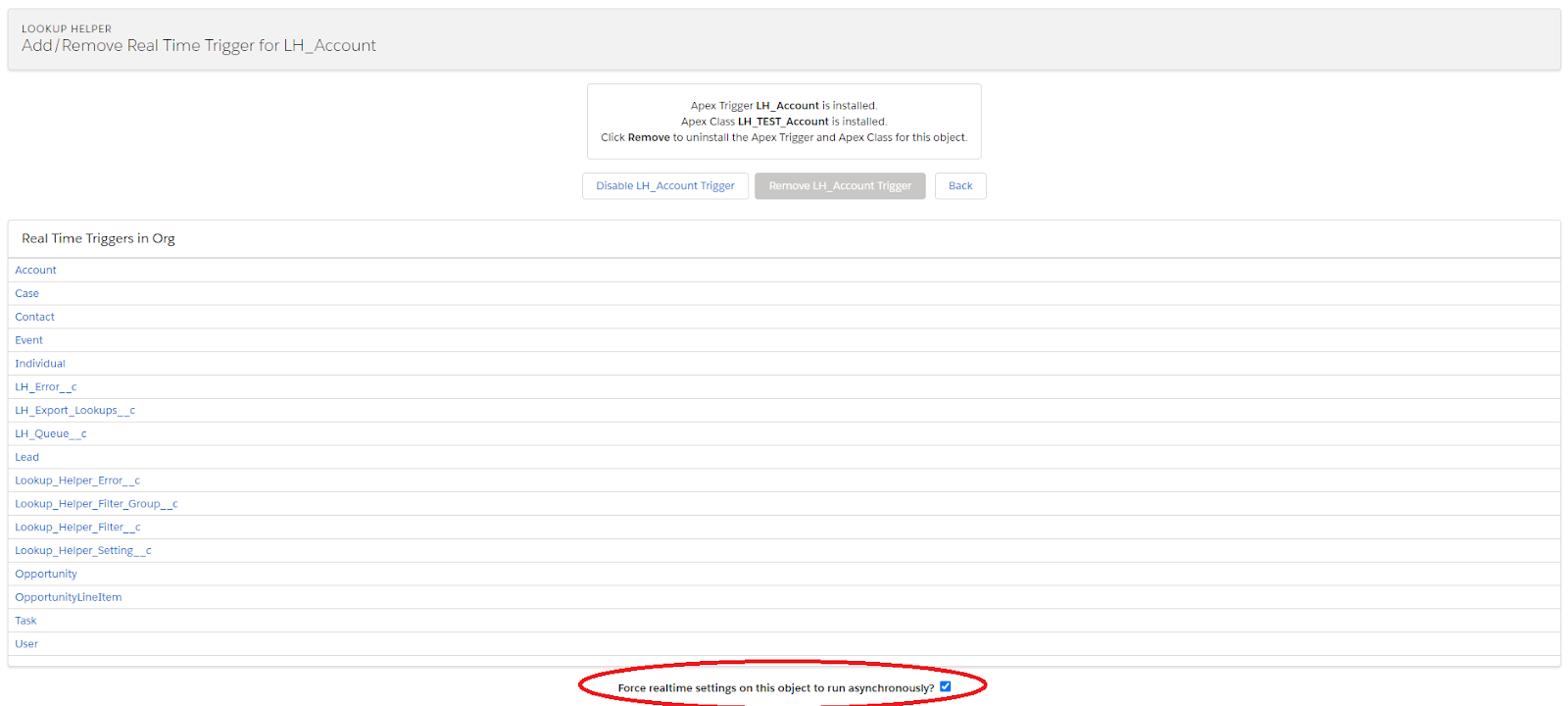Open Lookup_Helper_Error__c link
Screen dimensions: 1568x706
click(77, 480)
